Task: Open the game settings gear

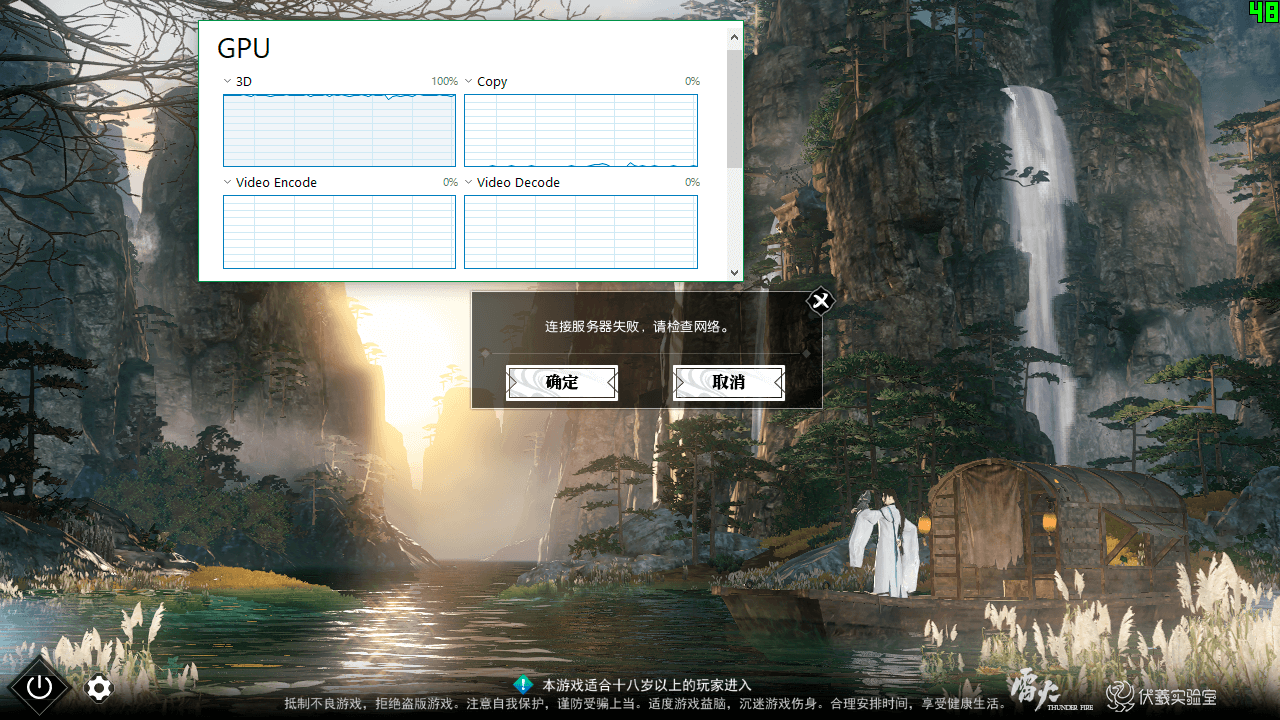Action: coord(99,688)
